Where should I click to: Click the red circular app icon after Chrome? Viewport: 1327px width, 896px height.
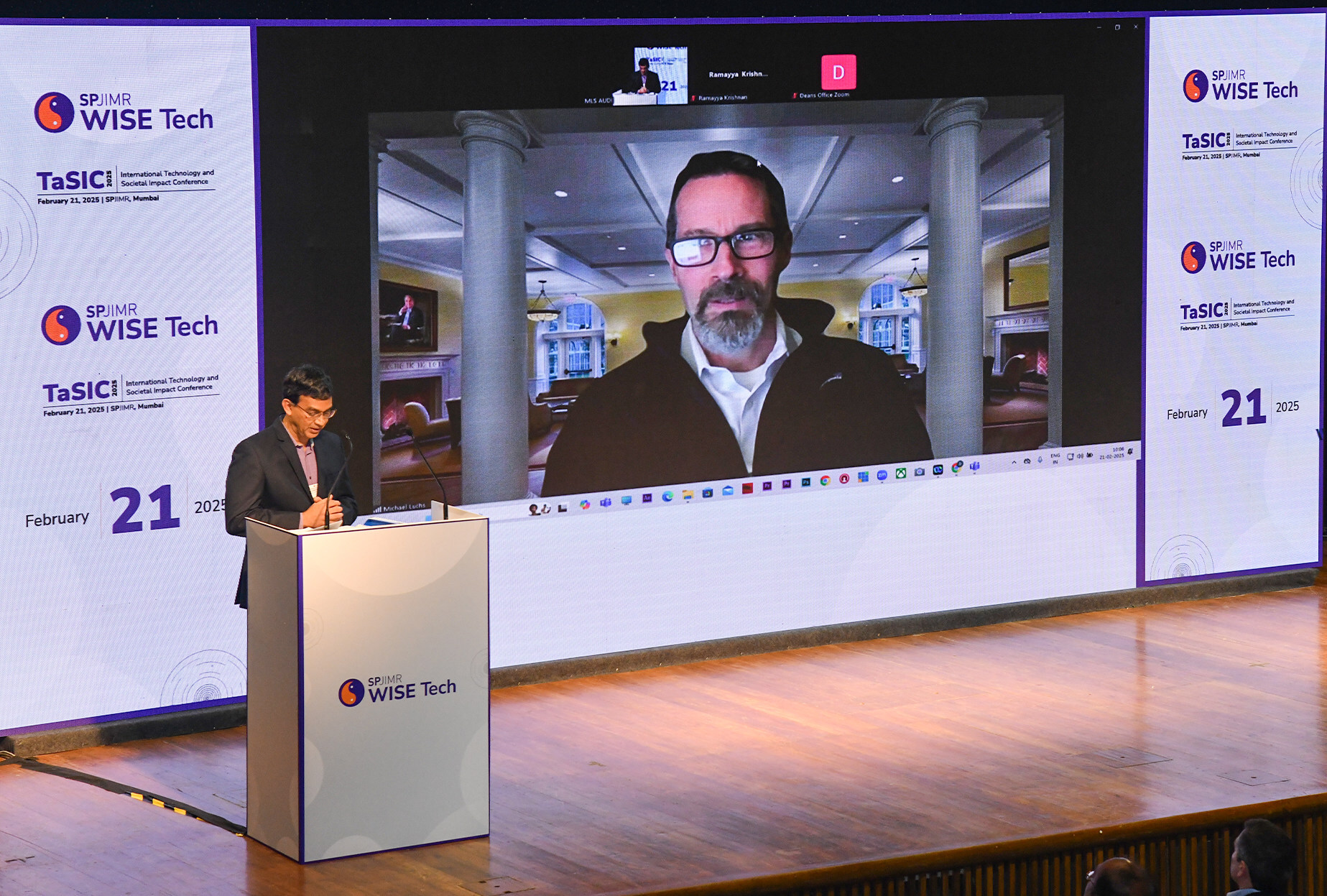coord(844,478)
